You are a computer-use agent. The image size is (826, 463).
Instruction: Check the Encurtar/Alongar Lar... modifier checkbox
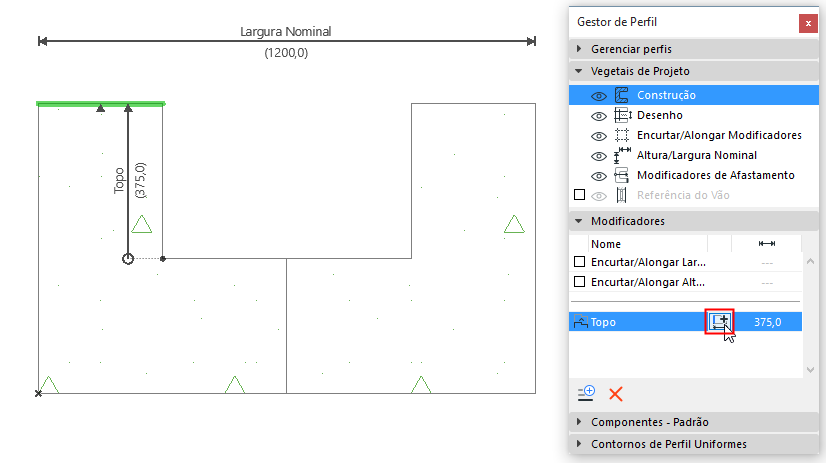(x=579, y=262)
